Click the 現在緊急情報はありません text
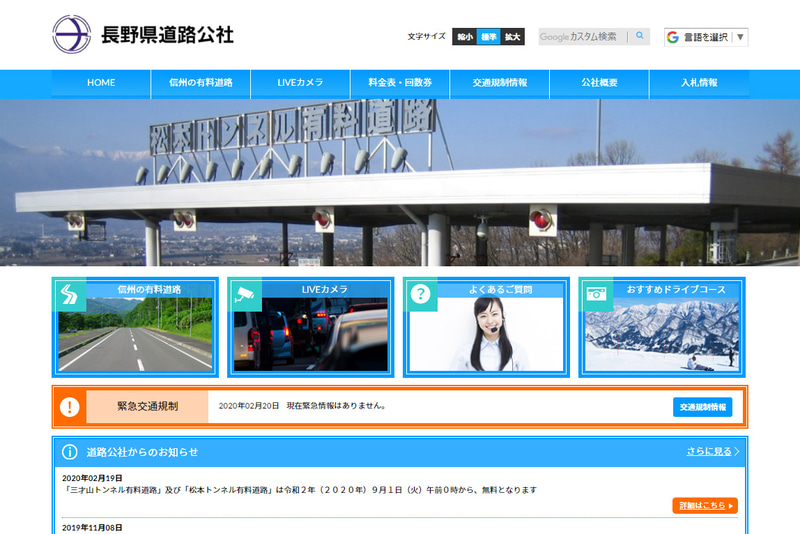 coord(337,406)
